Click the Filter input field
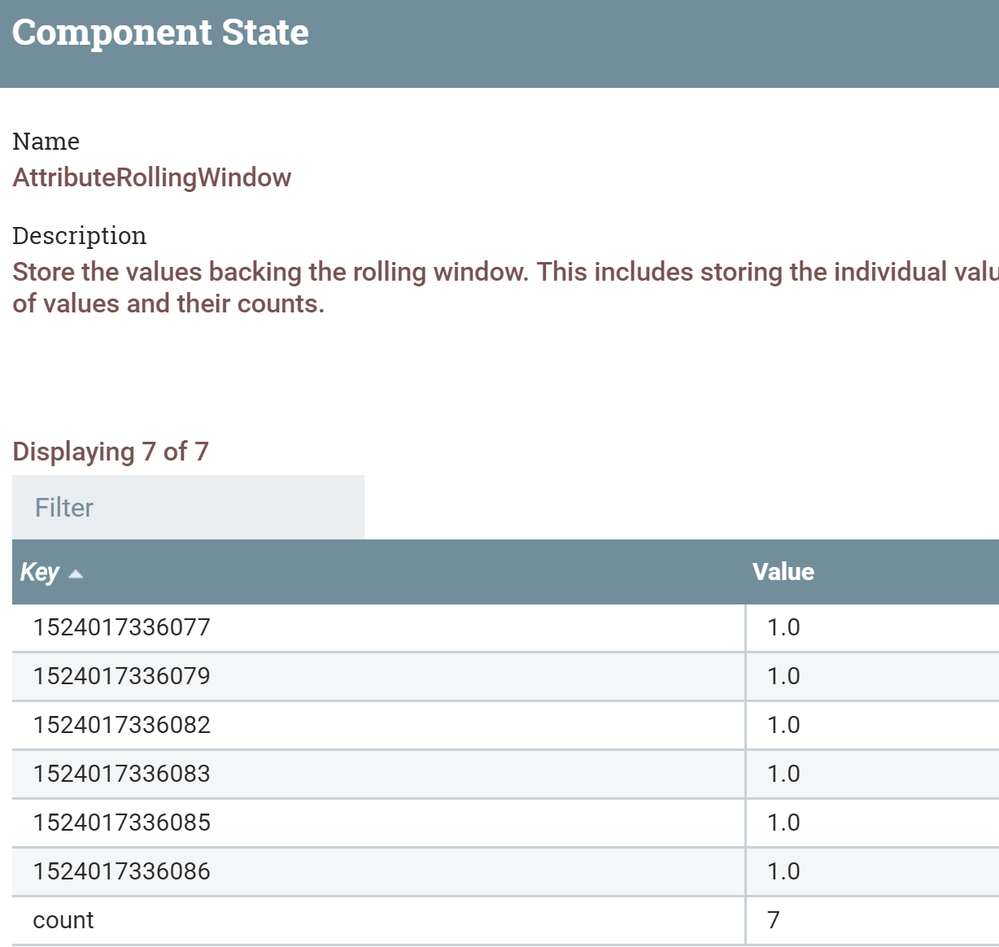Image resolution: width=999 pixels, height=947 pixels. [188, 507]
